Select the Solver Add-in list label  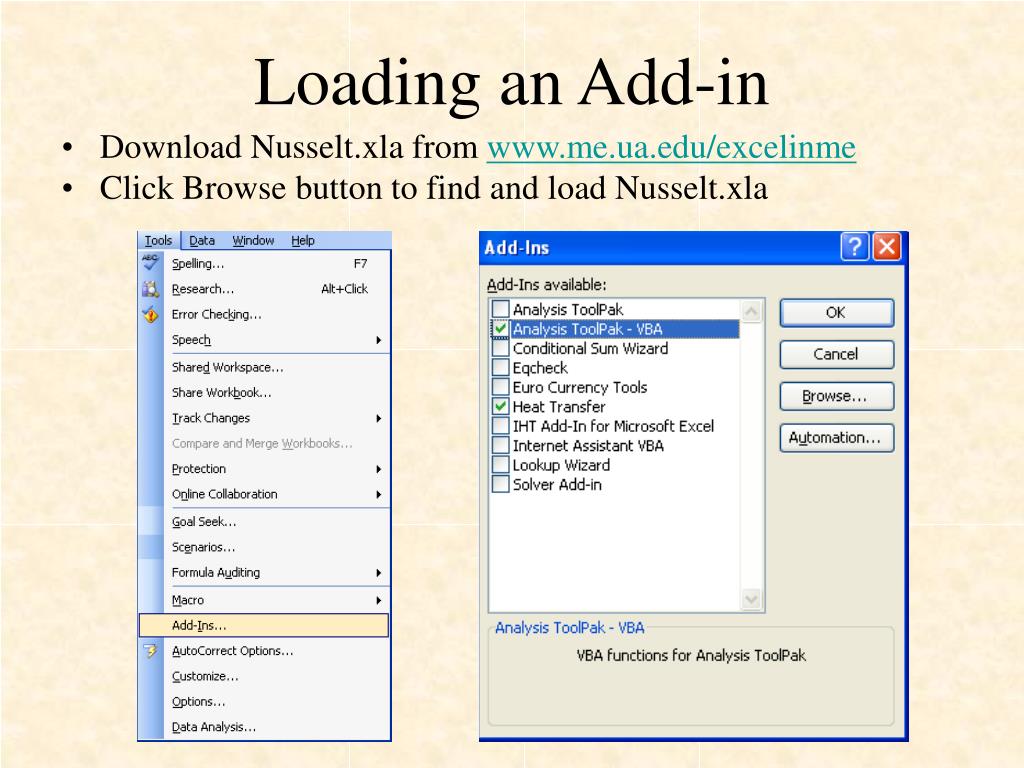[x=557, y=485]
